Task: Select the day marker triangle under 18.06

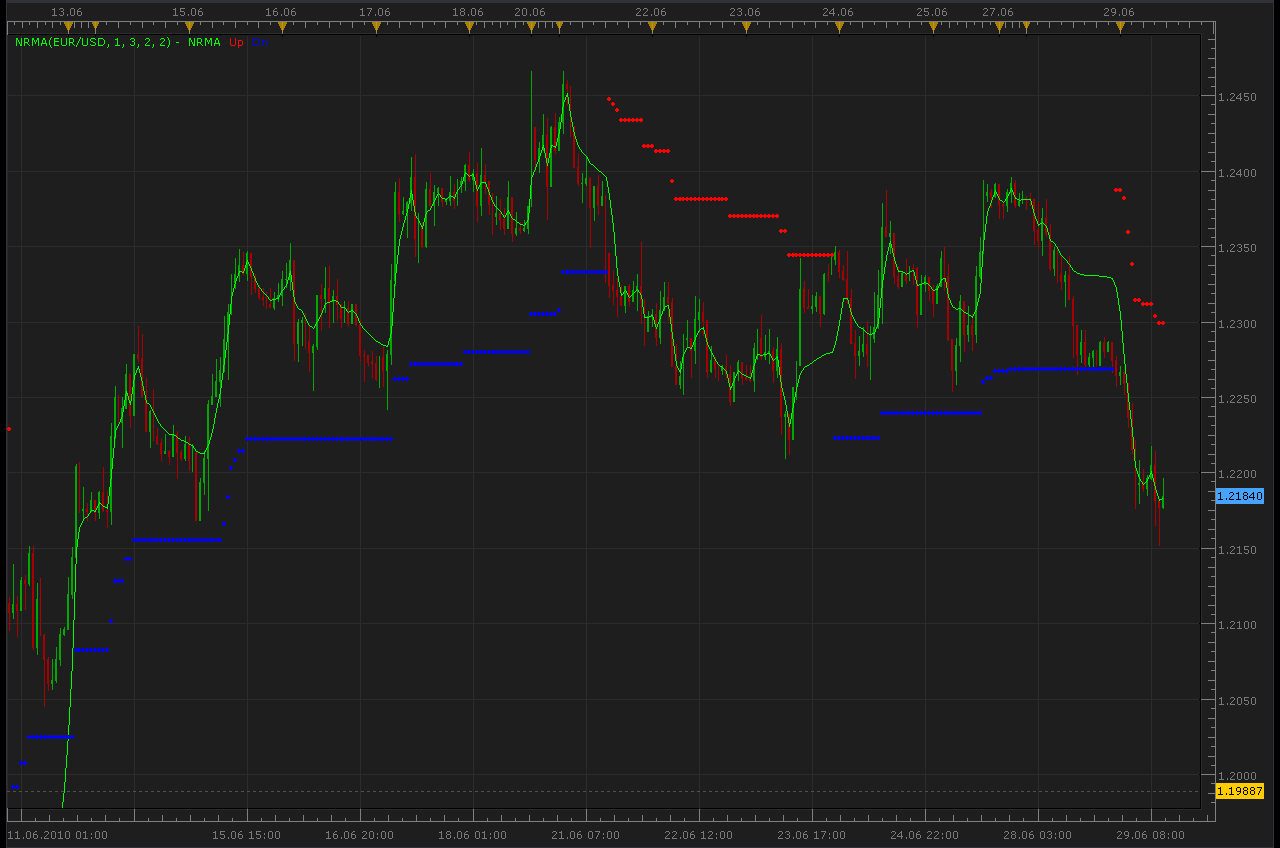Action: click(x=469, y=26)
